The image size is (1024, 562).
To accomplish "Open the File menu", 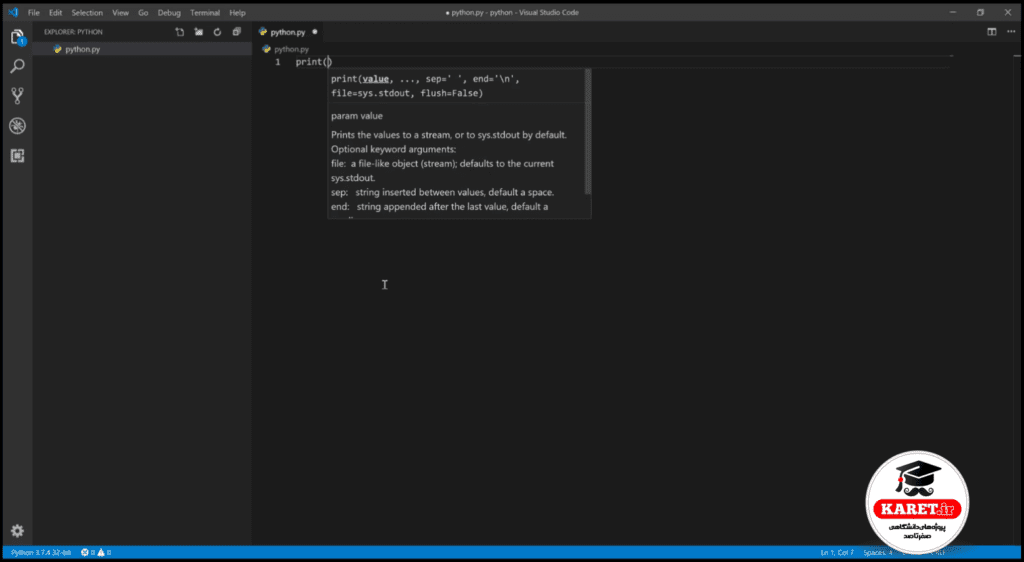I will tap(33, 12).
